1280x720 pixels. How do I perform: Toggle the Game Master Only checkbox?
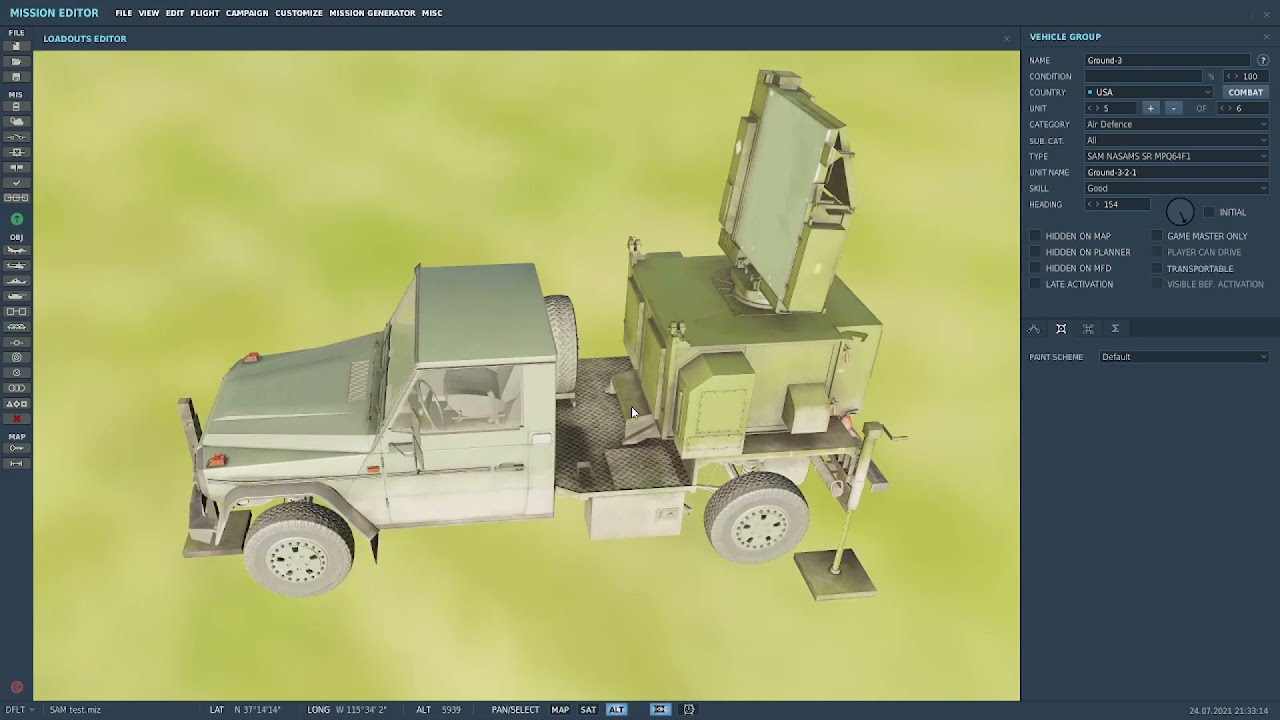[1157, 237]
